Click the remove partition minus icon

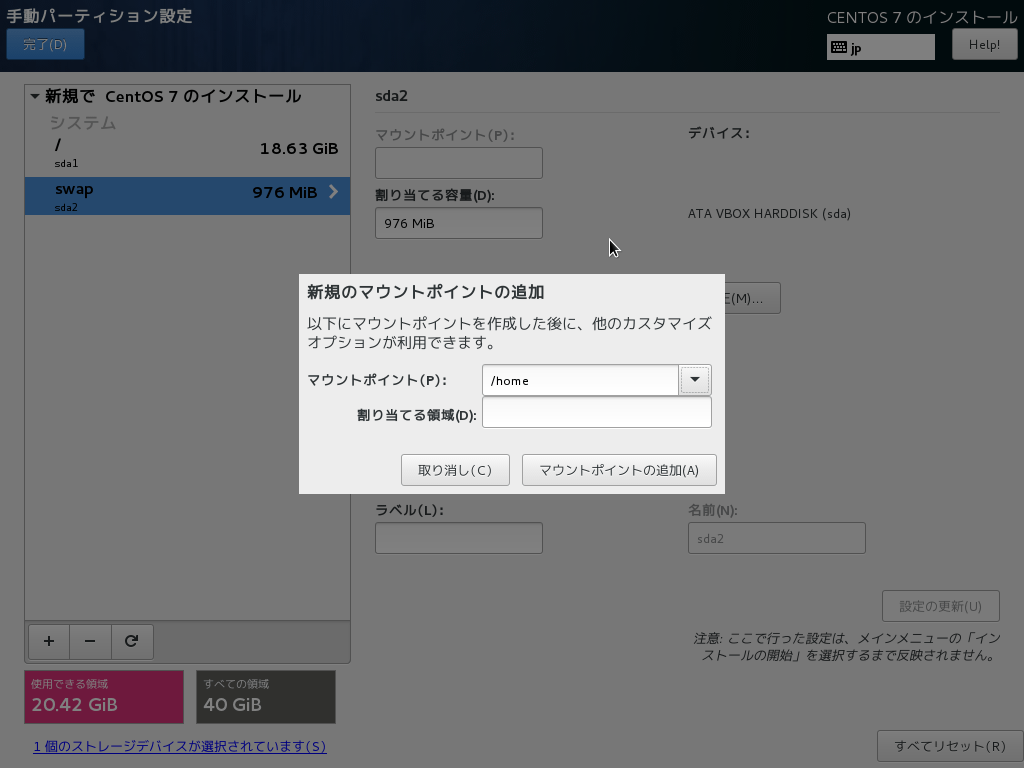click(x=90, y=641)
